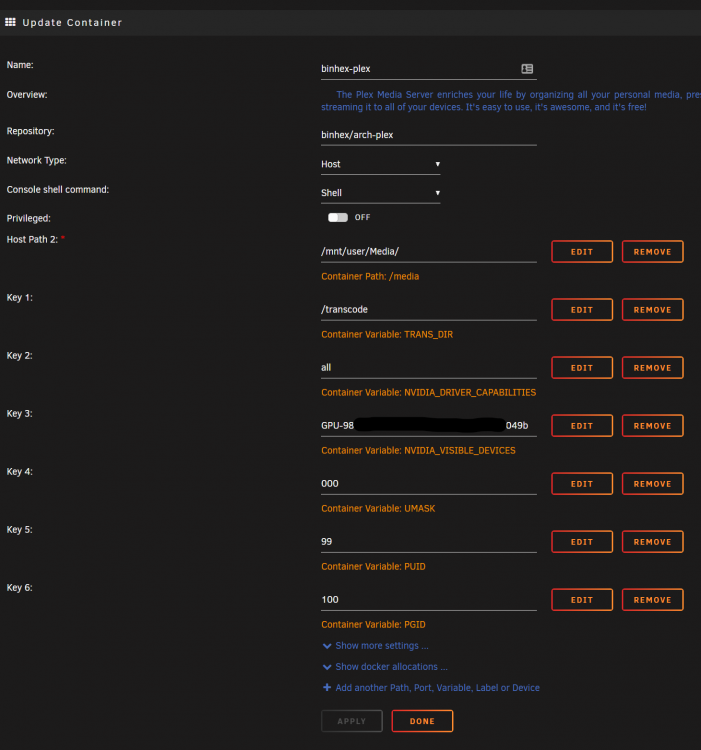Screen dimensions: 701x750
Task: Click the Plex overview description text
Action: [511, 101]
